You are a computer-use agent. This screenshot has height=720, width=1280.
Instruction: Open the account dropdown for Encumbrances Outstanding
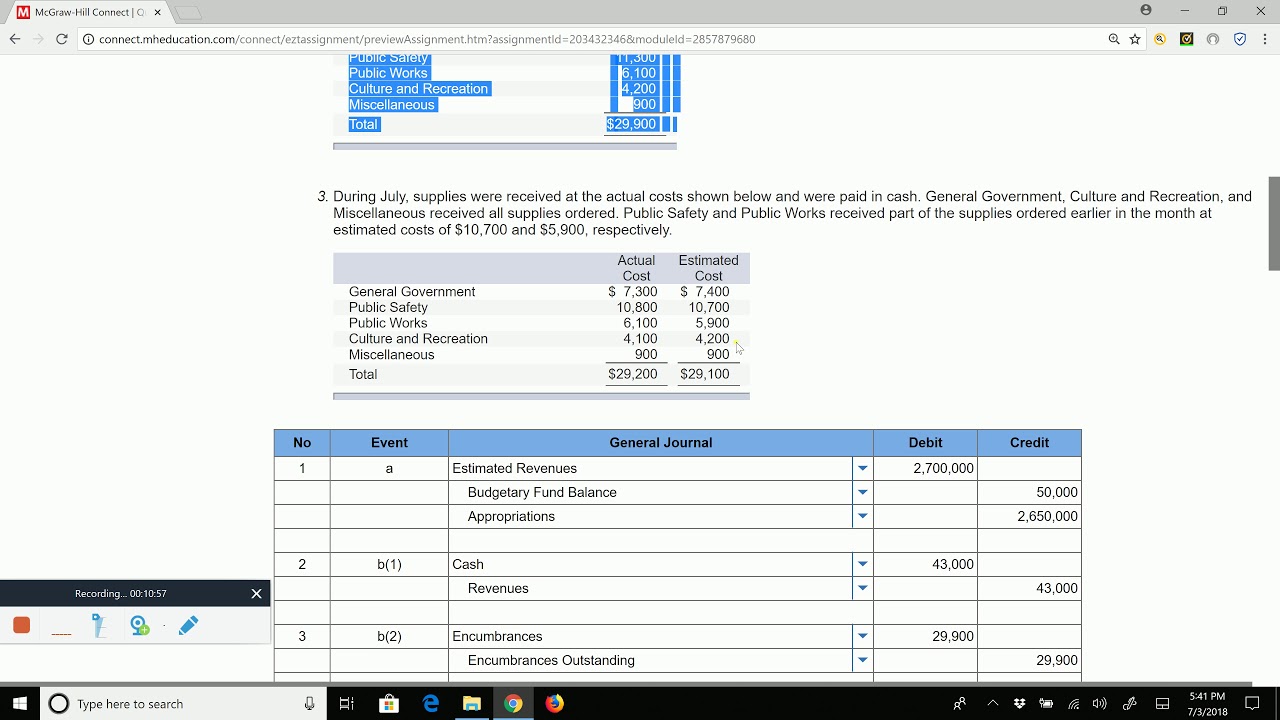pyautogui.click(x=862, y=660)
